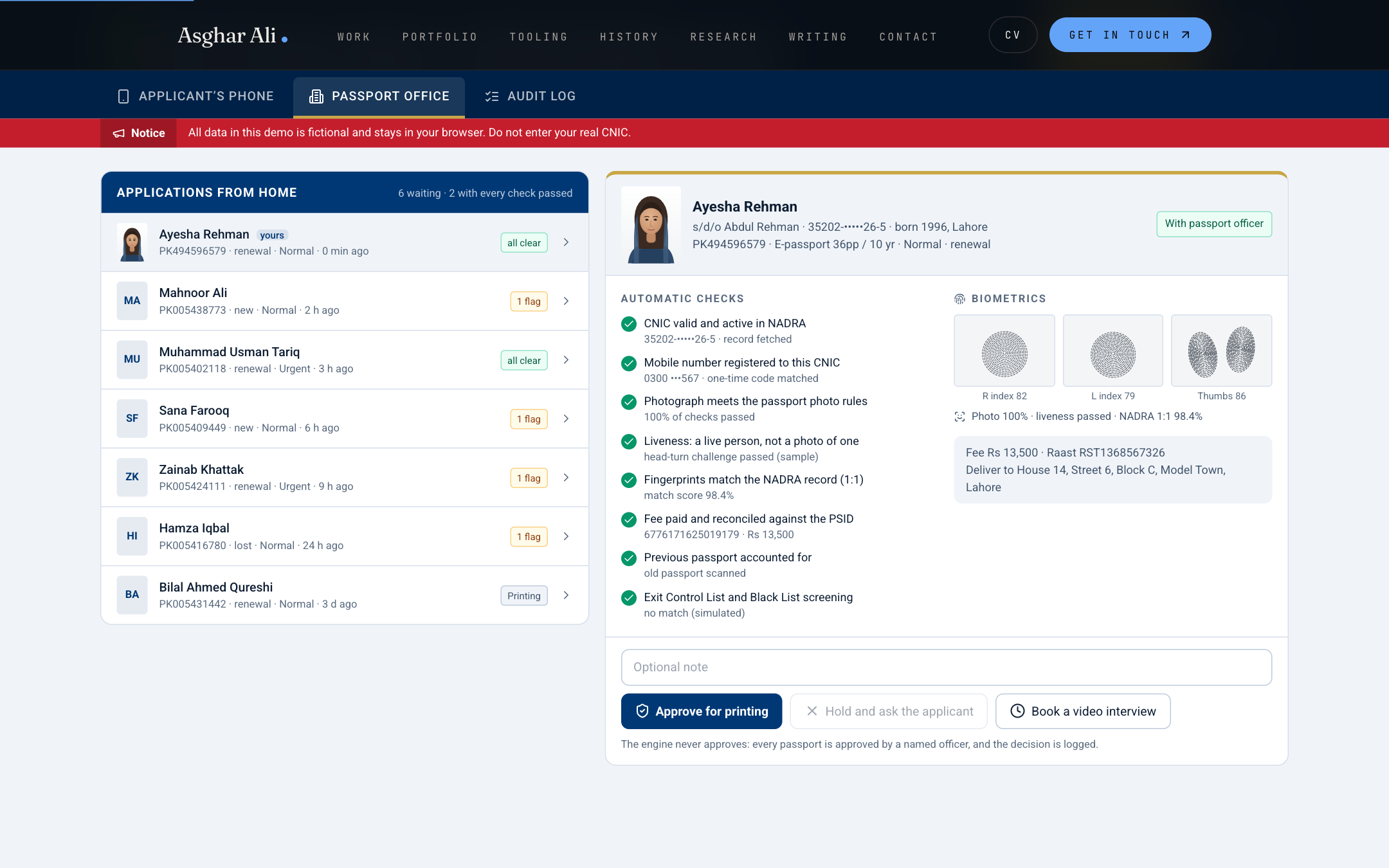1389x868 pixels.
Task: Click the Optional note input field
Action: pos(946,667)
